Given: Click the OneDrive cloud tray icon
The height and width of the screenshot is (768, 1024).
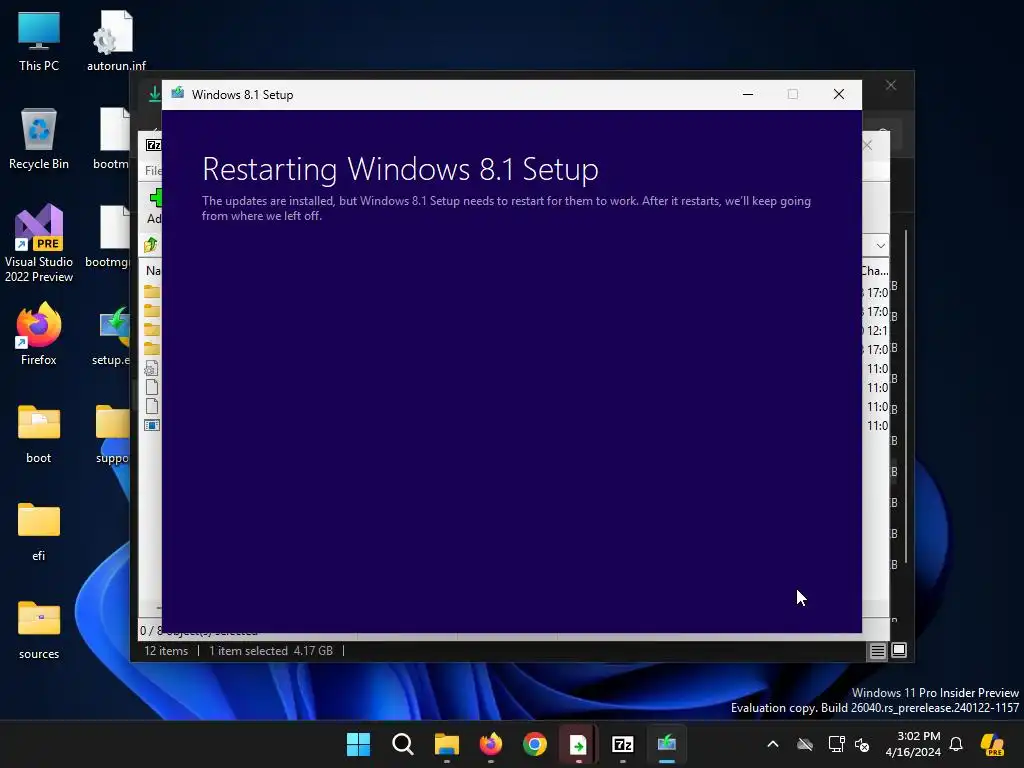Looking at the screenshot, I should point(805,744).
